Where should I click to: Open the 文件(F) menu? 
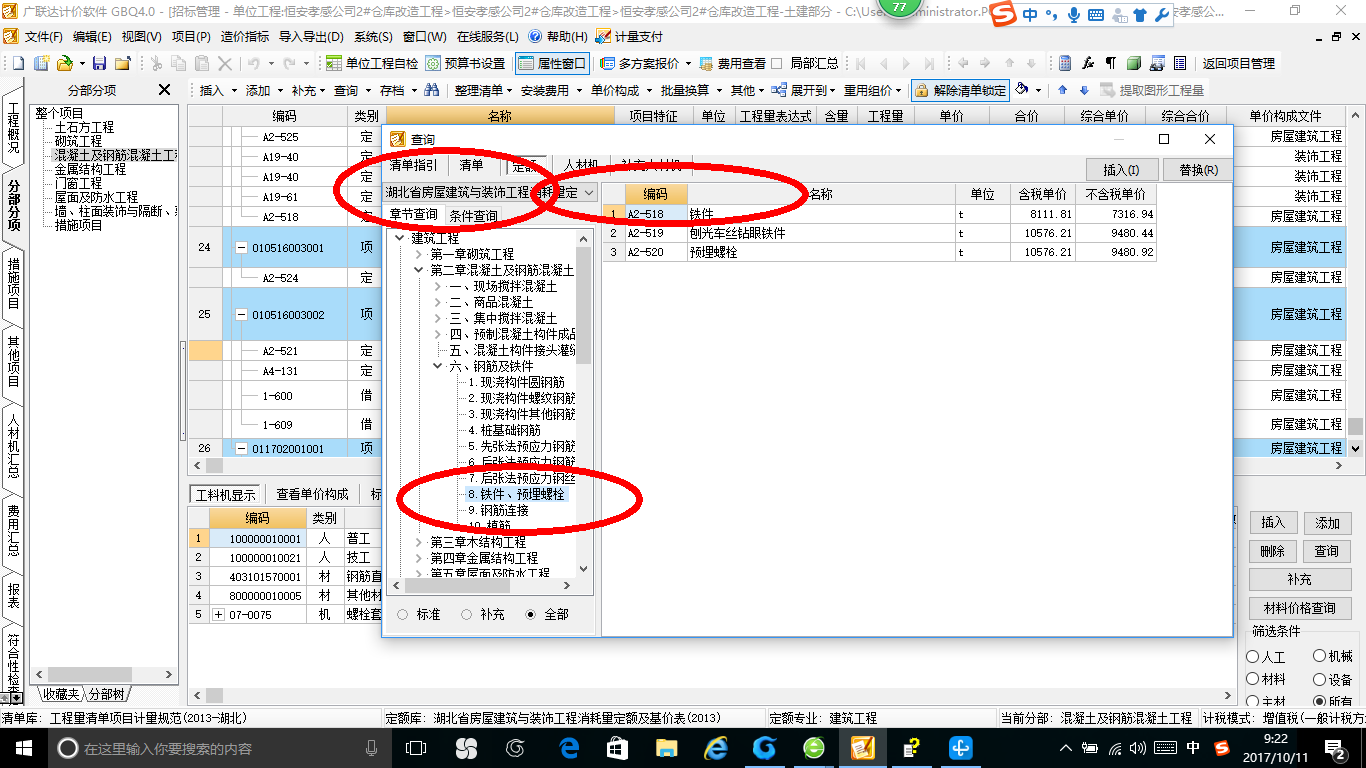tap(44, 36)
